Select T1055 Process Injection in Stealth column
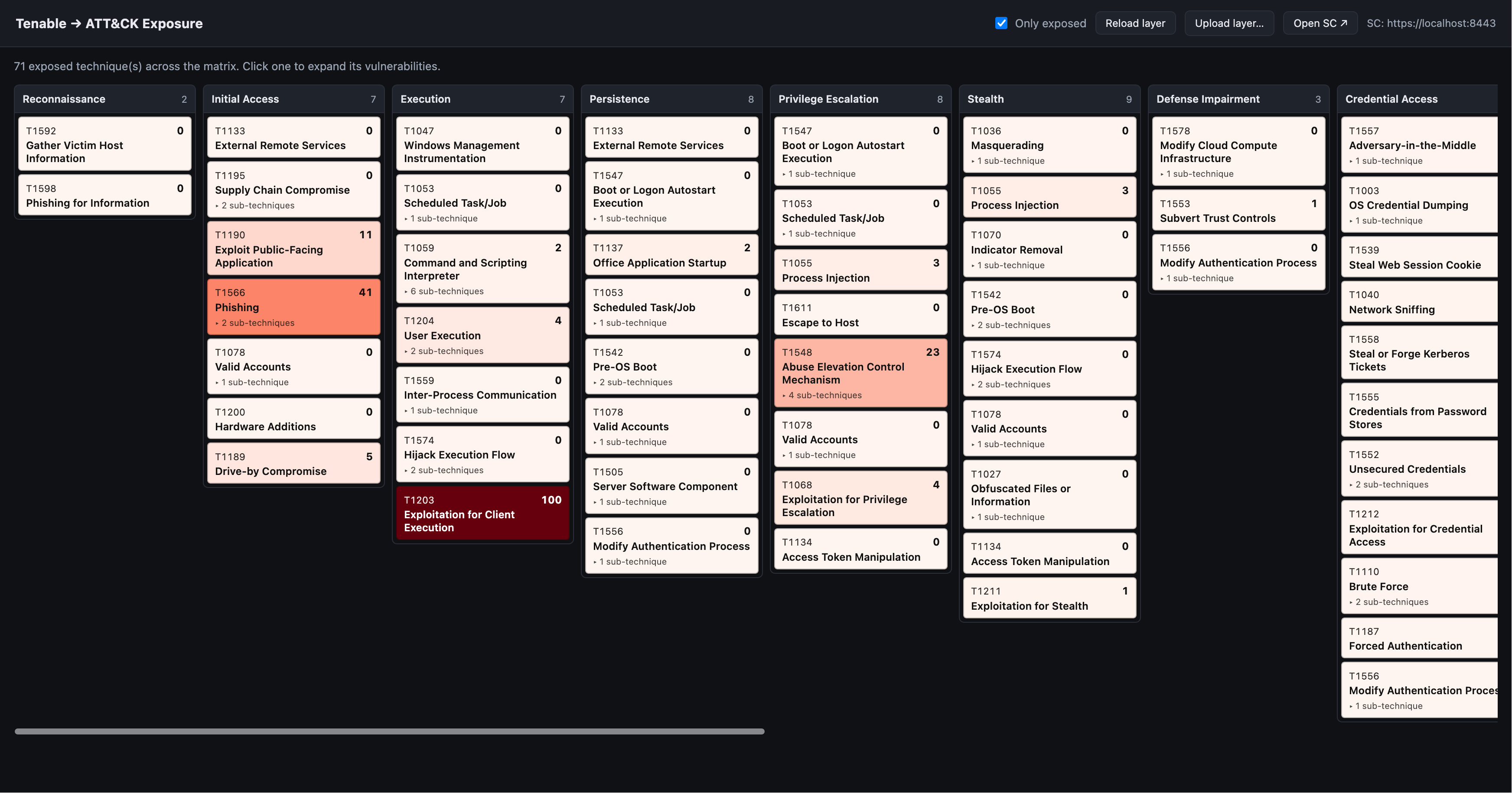1512x793 pixels. click(x=1049, y=197)
